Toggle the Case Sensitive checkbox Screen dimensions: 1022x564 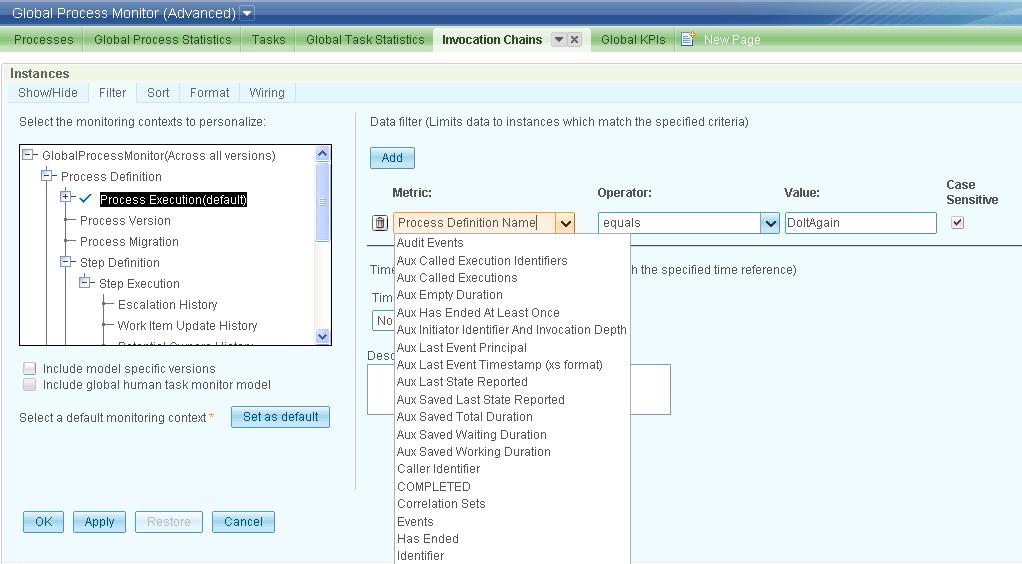click(957, 222)
